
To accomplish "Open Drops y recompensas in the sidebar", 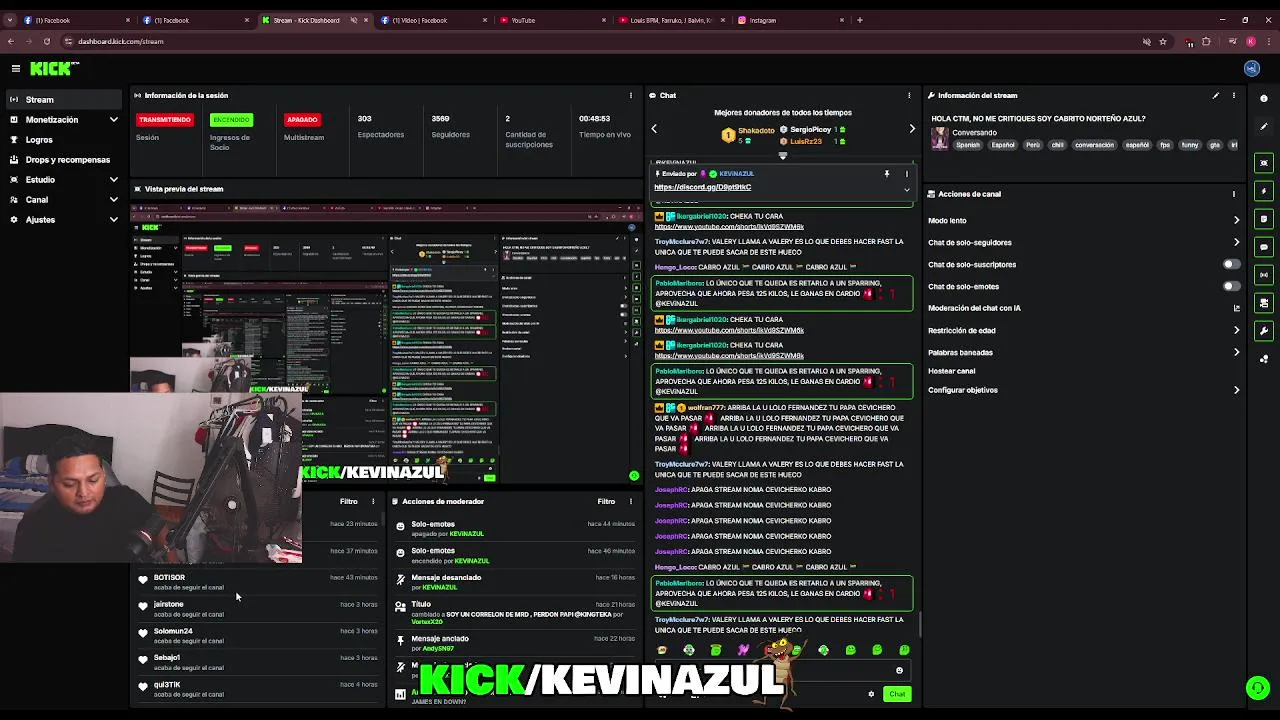I will pos(63,159).
